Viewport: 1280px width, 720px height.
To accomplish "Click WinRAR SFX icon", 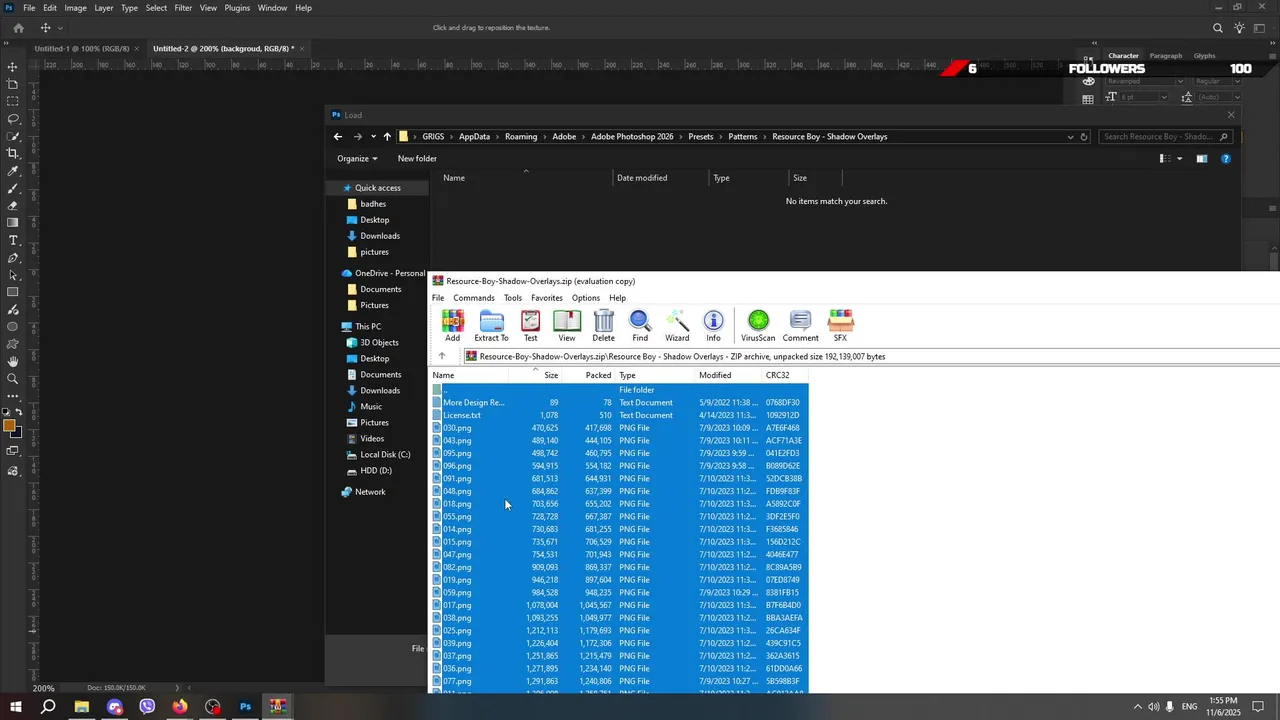I will pos(840,326).
